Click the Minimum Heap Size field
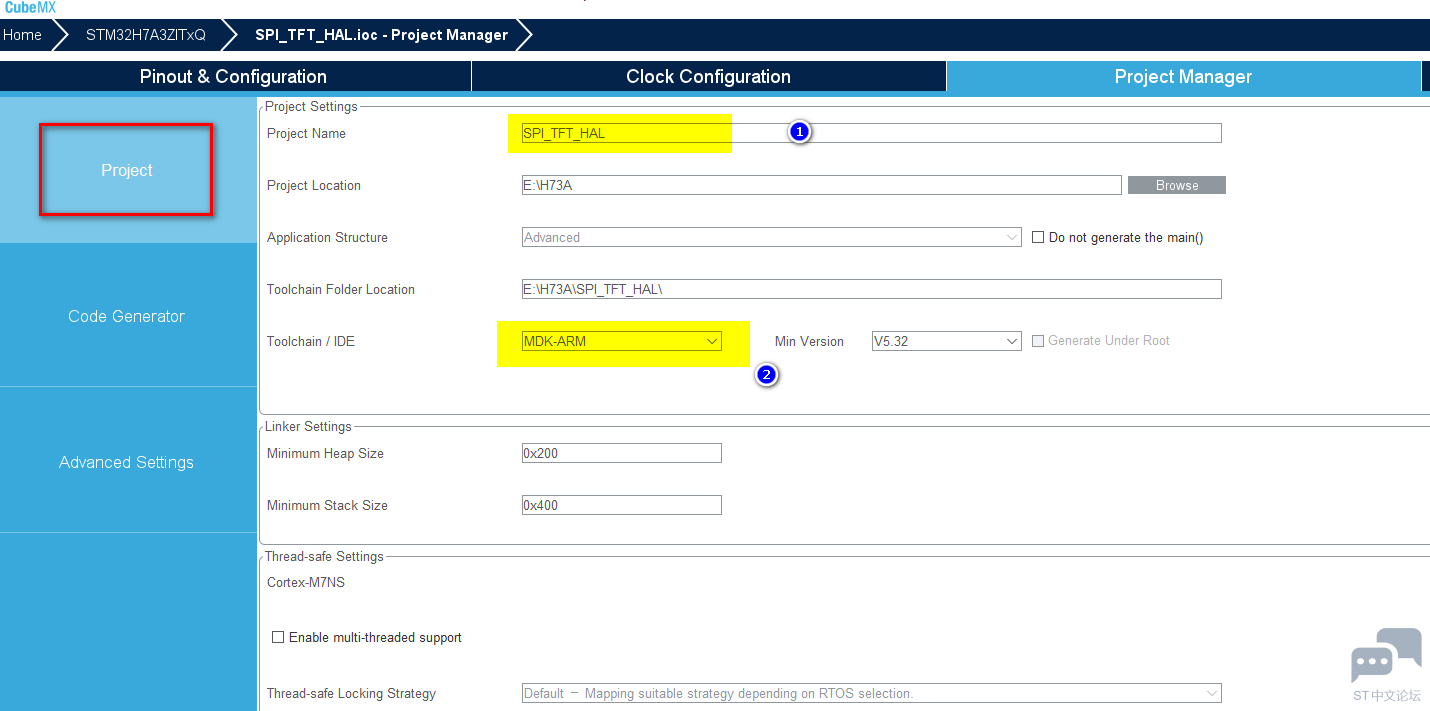The height and width of the screenshot is (711, 1430). [621, 453]
